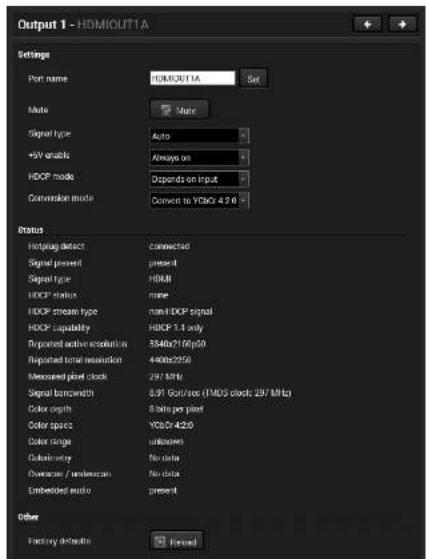Image resolution: width=426 pixels, height=559 pixels.
Task: Click the 'Factory defaults' label
Action: pos(59,541)
